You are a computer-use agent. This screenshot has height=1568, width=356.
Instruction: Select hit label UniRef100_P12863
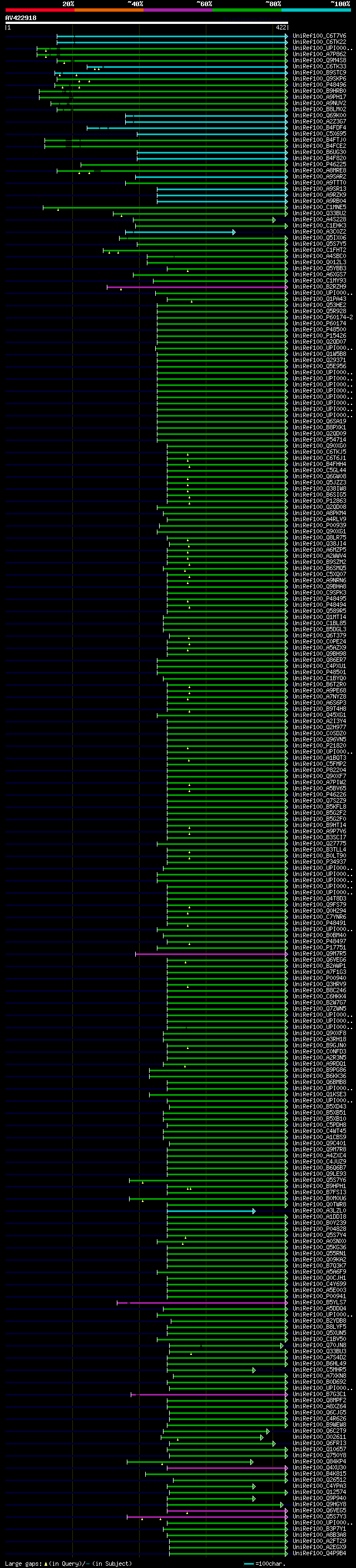click(319, 501)
